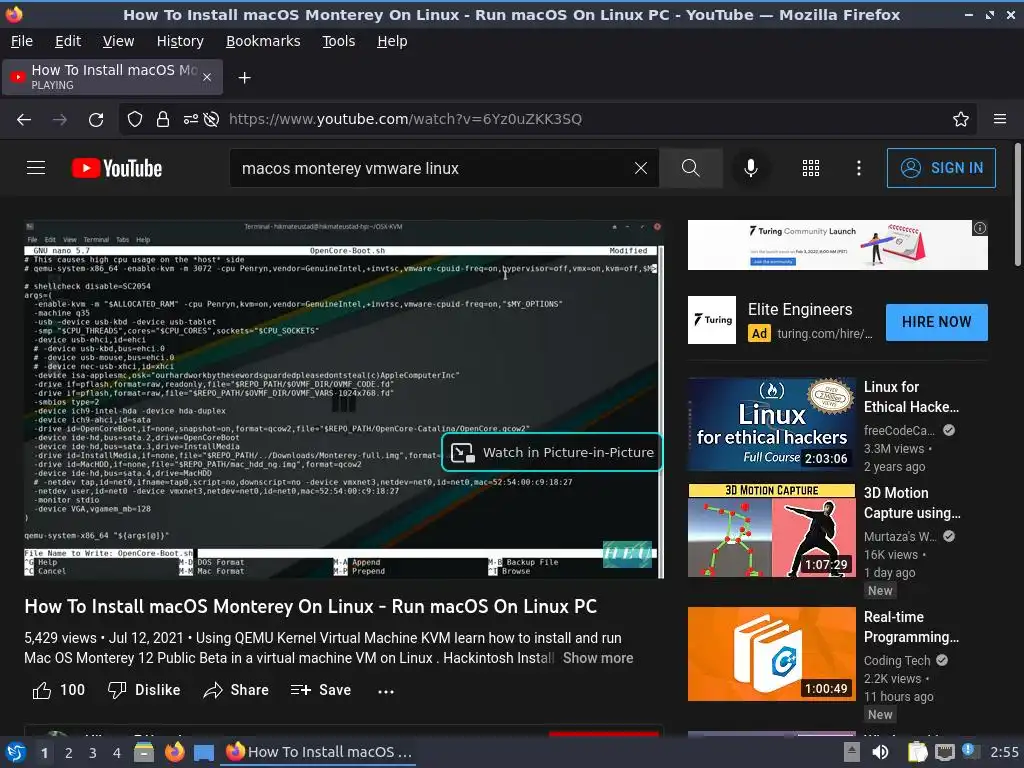Click the blocked autoplay icon in URL bar
1024x768 pixels.
click(x=211, y=120)
